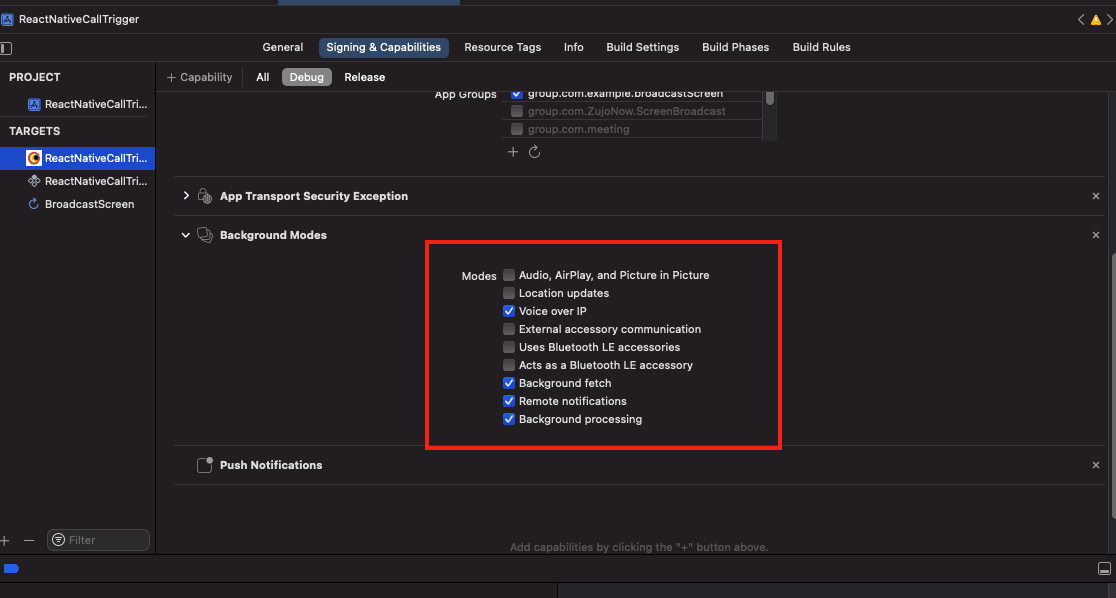The image size is (1116, 598).
Task: Click the Push Notifications capability icon
Action: [x=205, y=465]
